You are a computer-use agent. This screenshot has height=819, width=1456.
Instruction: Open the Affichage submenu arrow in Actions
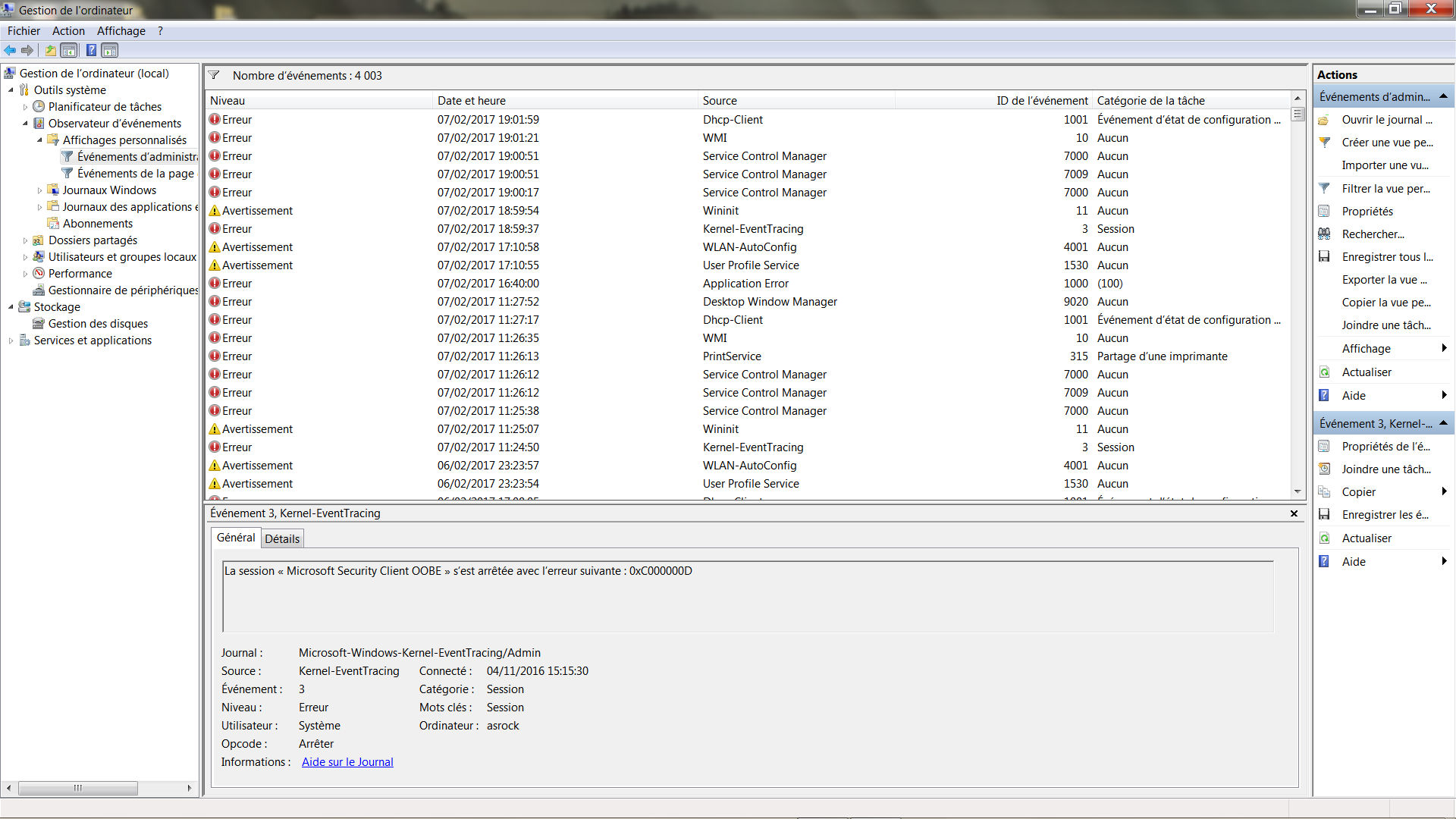tap(1443, 349)
